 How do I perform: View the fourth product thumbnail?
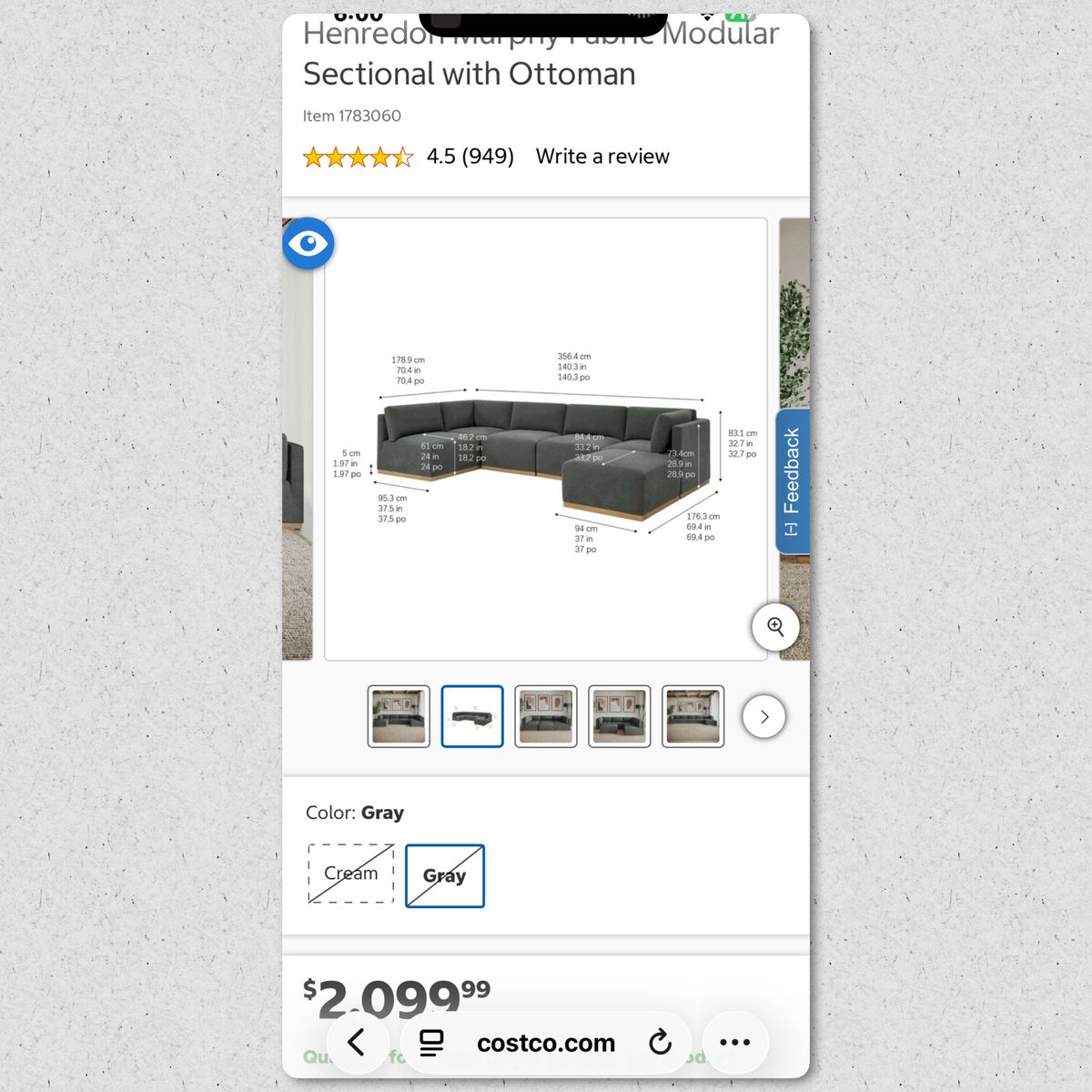point(620,716)
